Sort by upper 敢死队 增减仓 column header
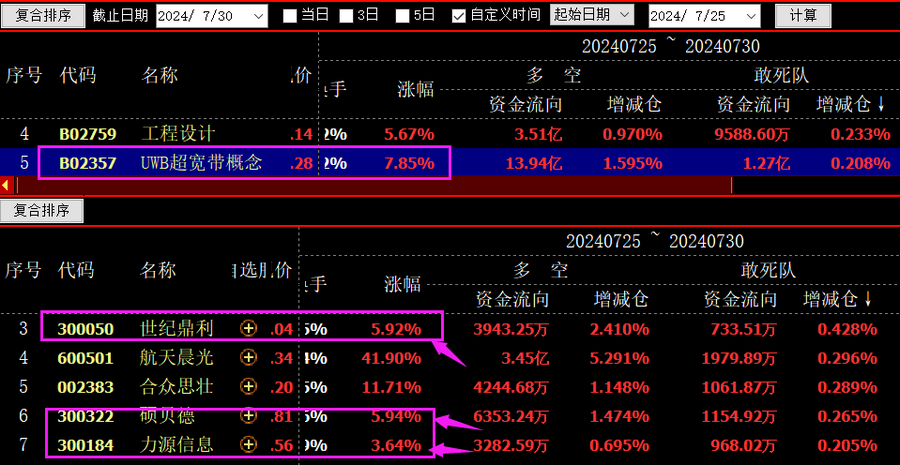This screenshot has height=465, width=900. point(851,104)
